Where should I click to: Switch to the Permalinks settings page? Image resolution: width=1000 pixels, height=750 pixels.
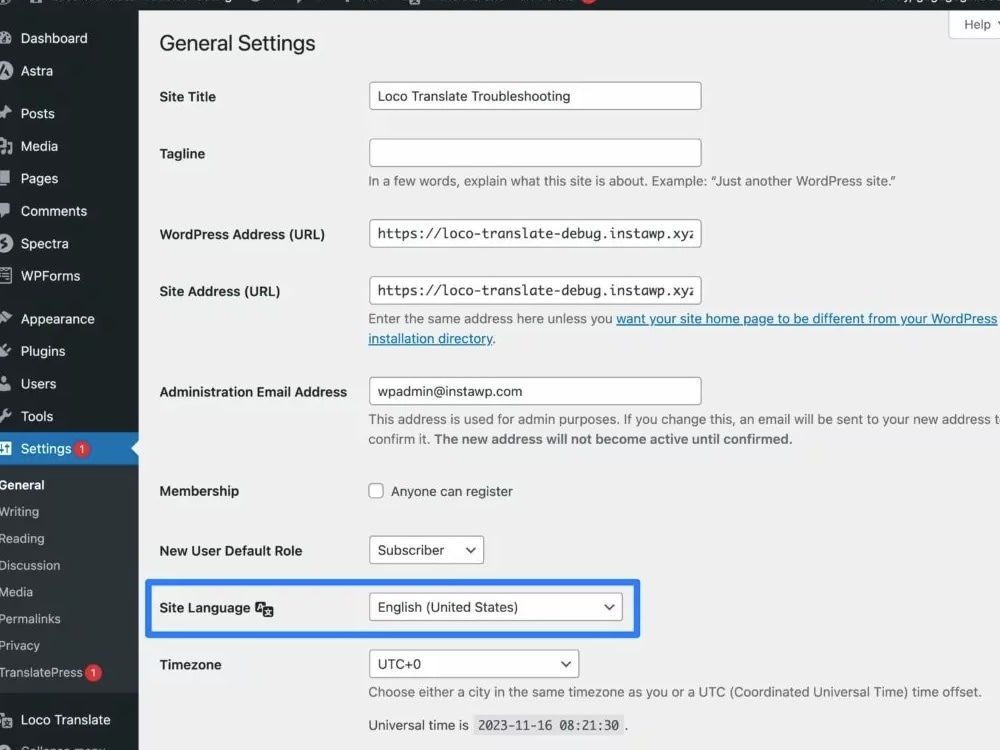tap(30, 618)
